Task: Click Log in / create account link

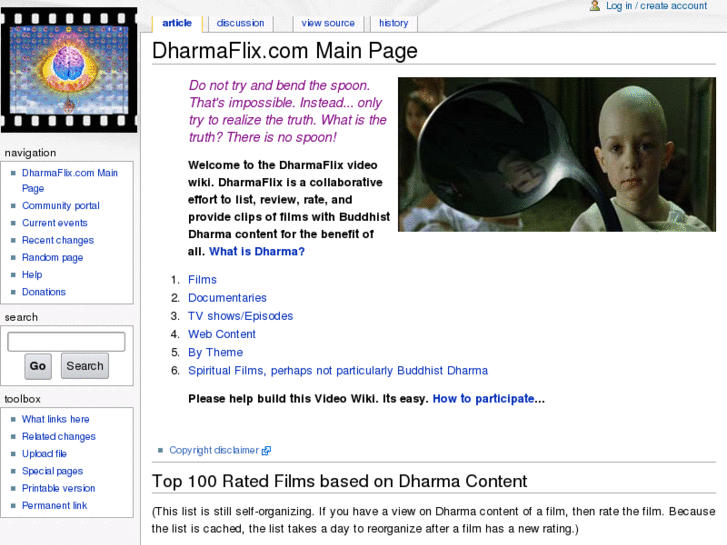Action: click(x=656, y=6)
